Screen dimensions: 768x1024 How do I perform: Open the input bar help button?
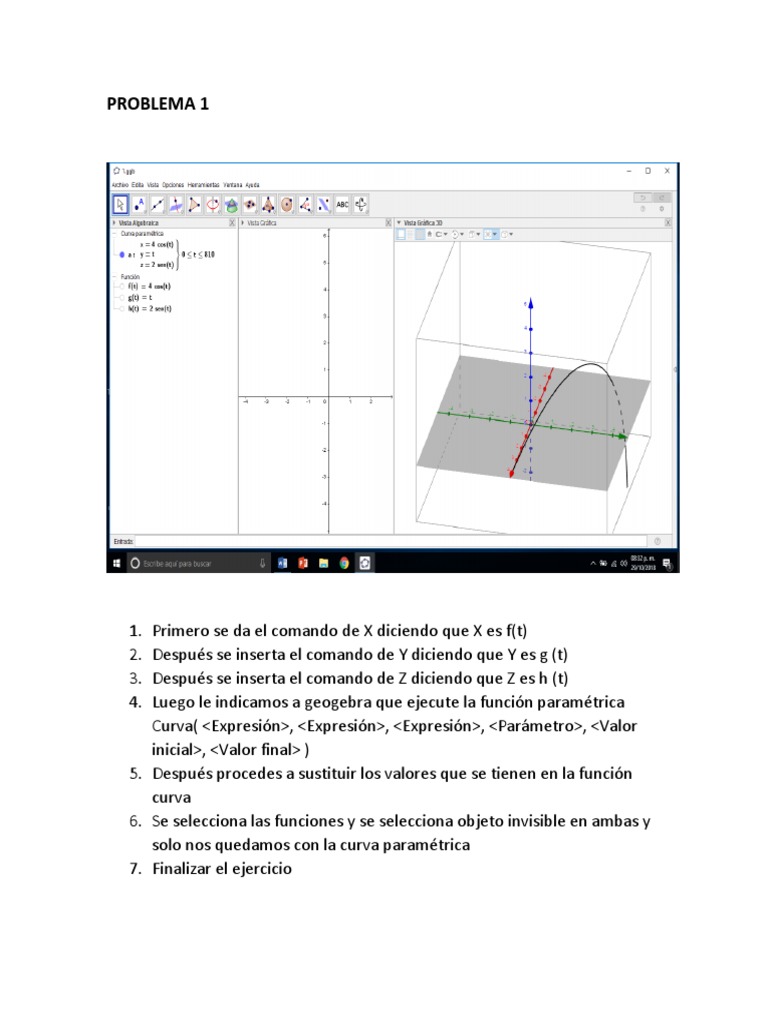tap(657, 541)
